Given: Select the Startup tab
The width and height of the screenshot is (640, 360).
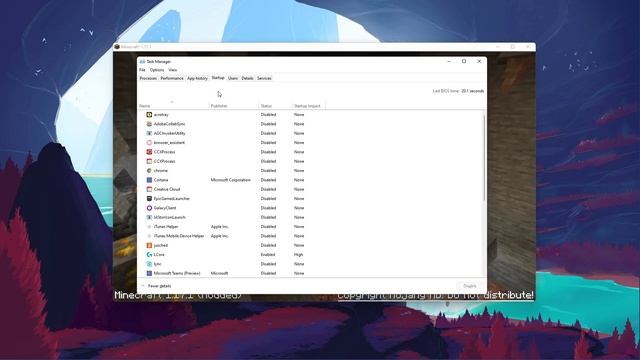Looking at the screenshot, I should tap(218, 78).
